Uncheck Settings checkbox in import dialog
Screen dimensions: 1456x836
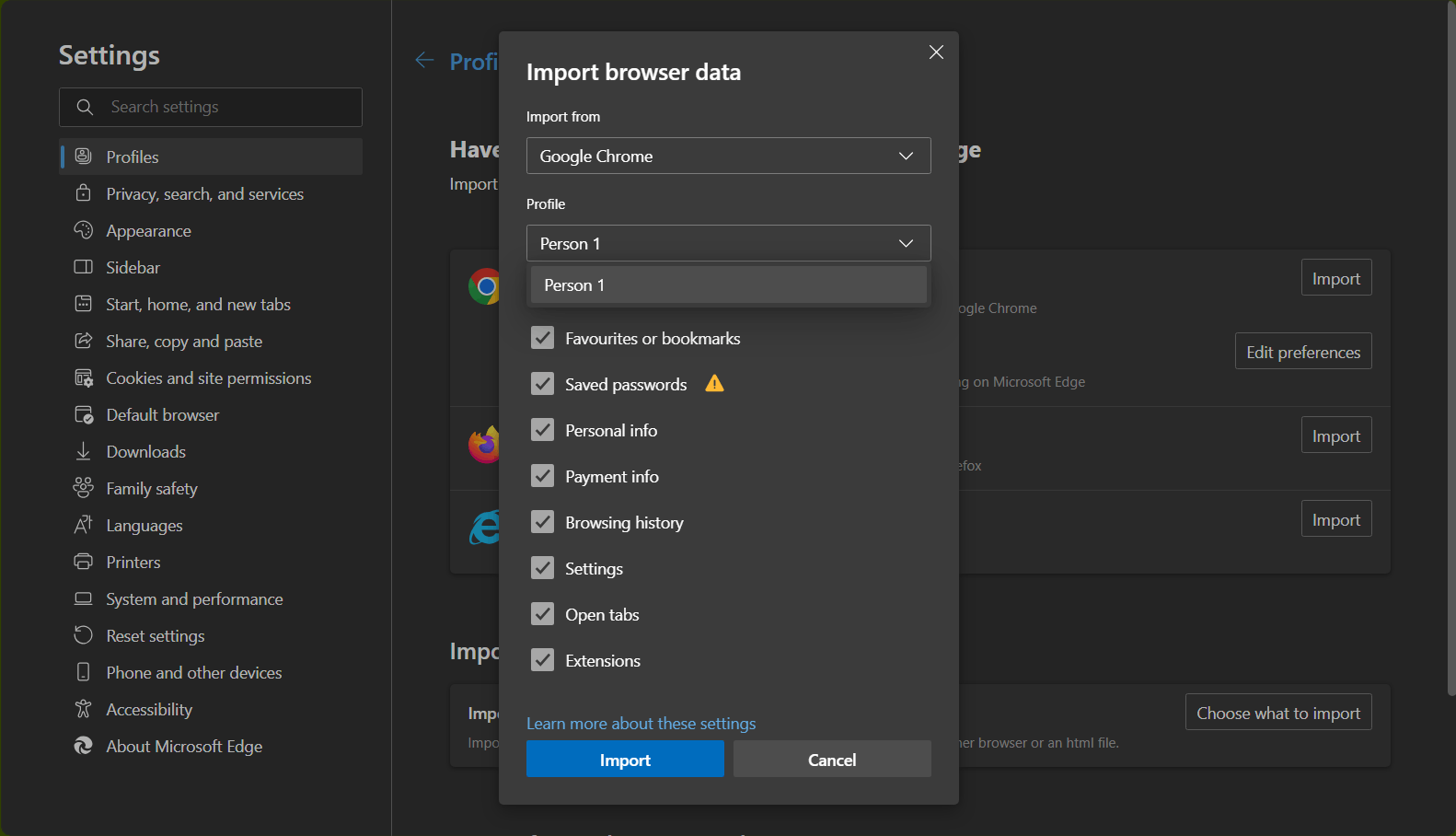(x=543, y=568)
